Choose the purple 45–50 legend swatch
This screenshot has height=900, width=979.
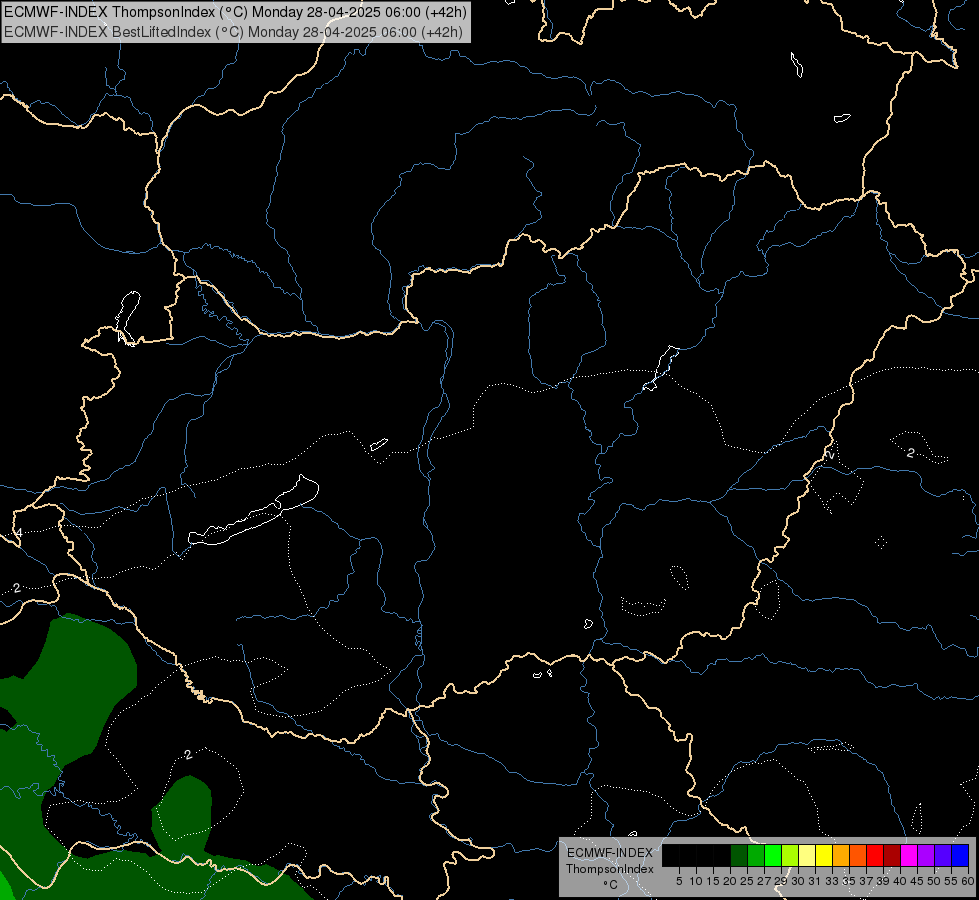(927, 855)
